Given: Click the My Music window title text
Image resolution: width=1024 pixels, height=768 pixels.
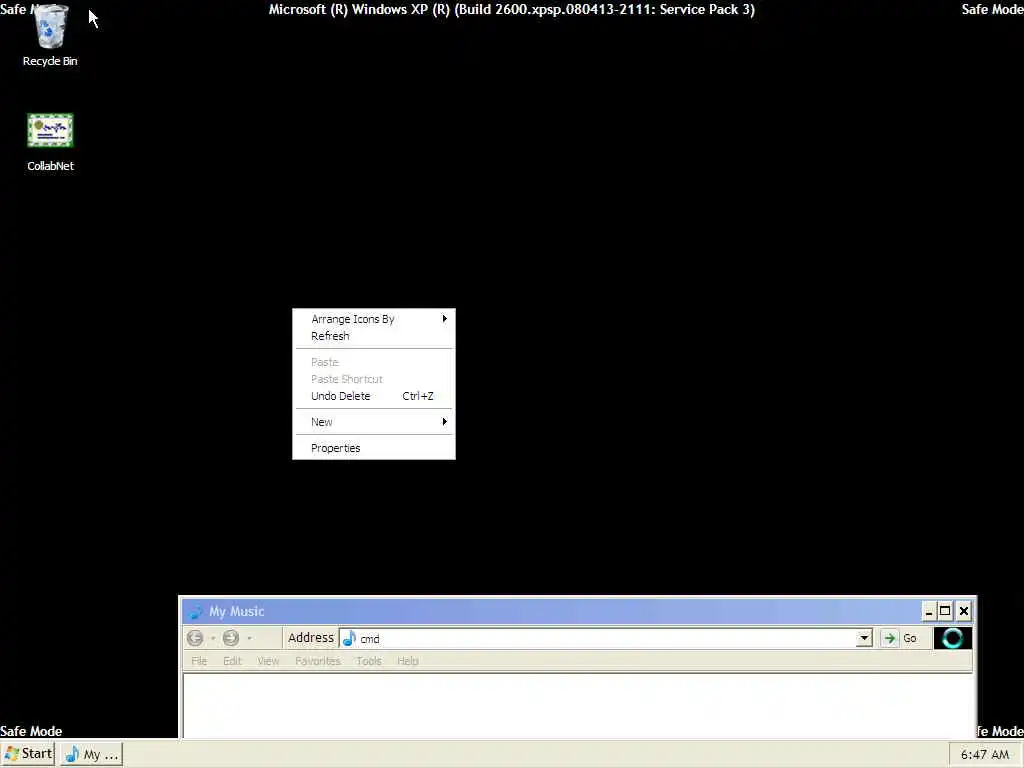Looking at the screenshot, I should click(x=236, y=611).
